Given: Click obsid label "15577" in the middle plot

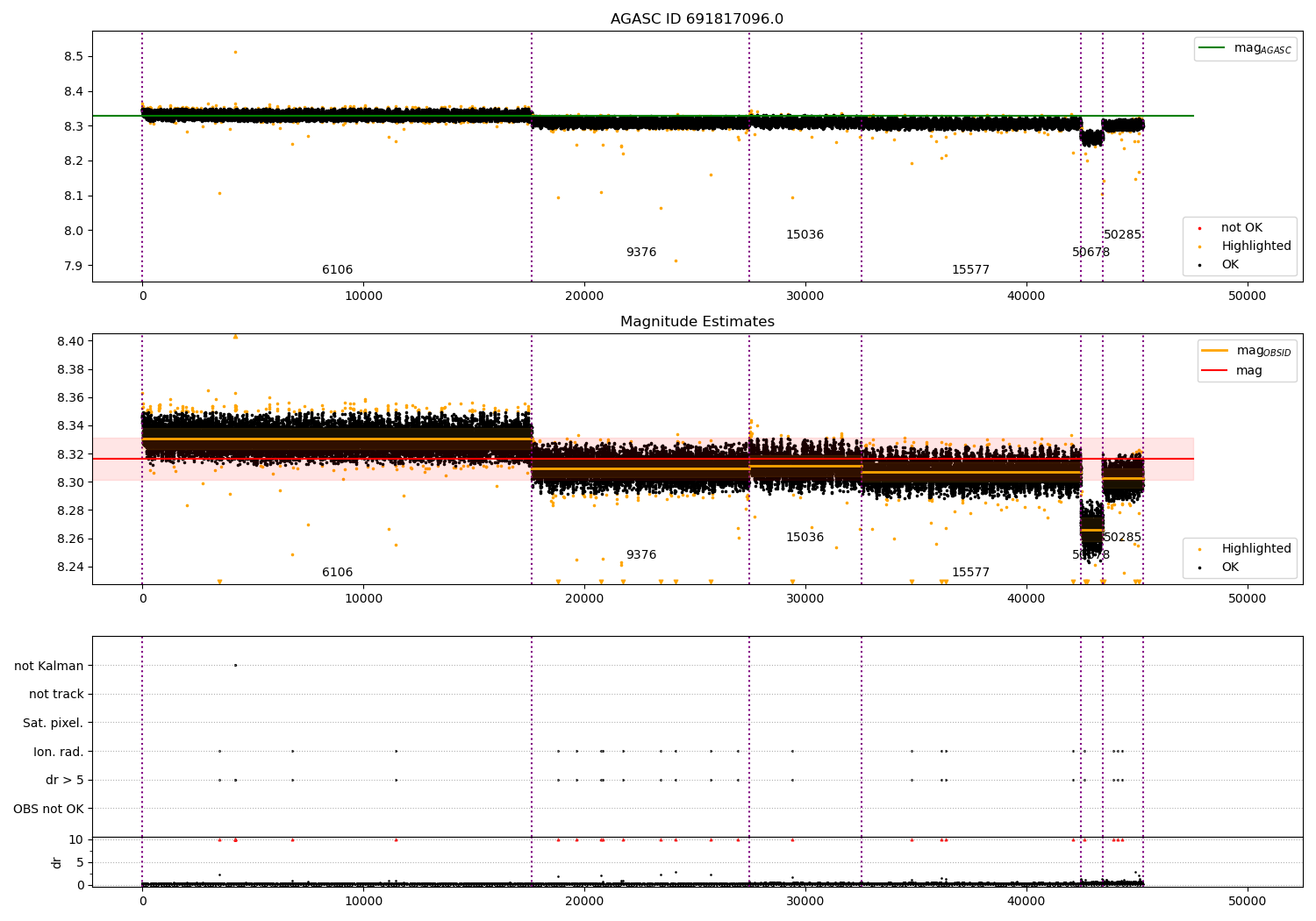Looking at the screenshot, I should click(970, 573).
